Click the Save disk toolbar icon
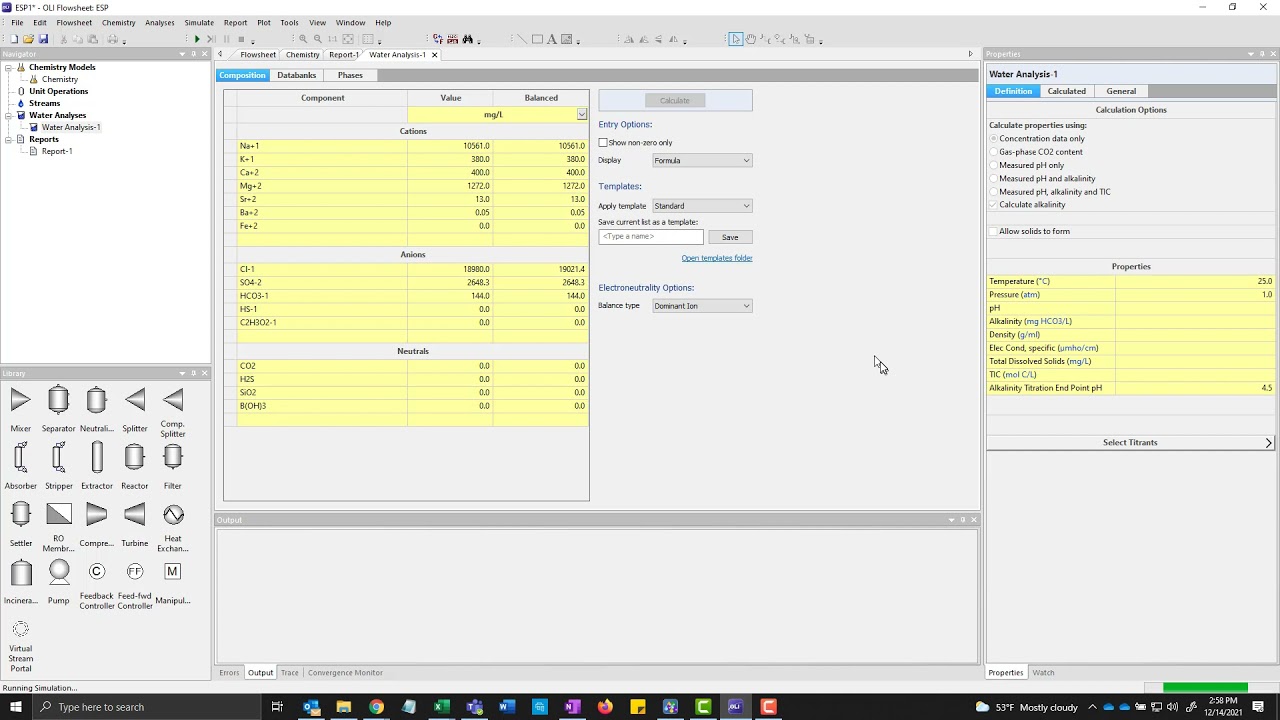The height and width of the screenshot is (720, 1280). point(43,39)
